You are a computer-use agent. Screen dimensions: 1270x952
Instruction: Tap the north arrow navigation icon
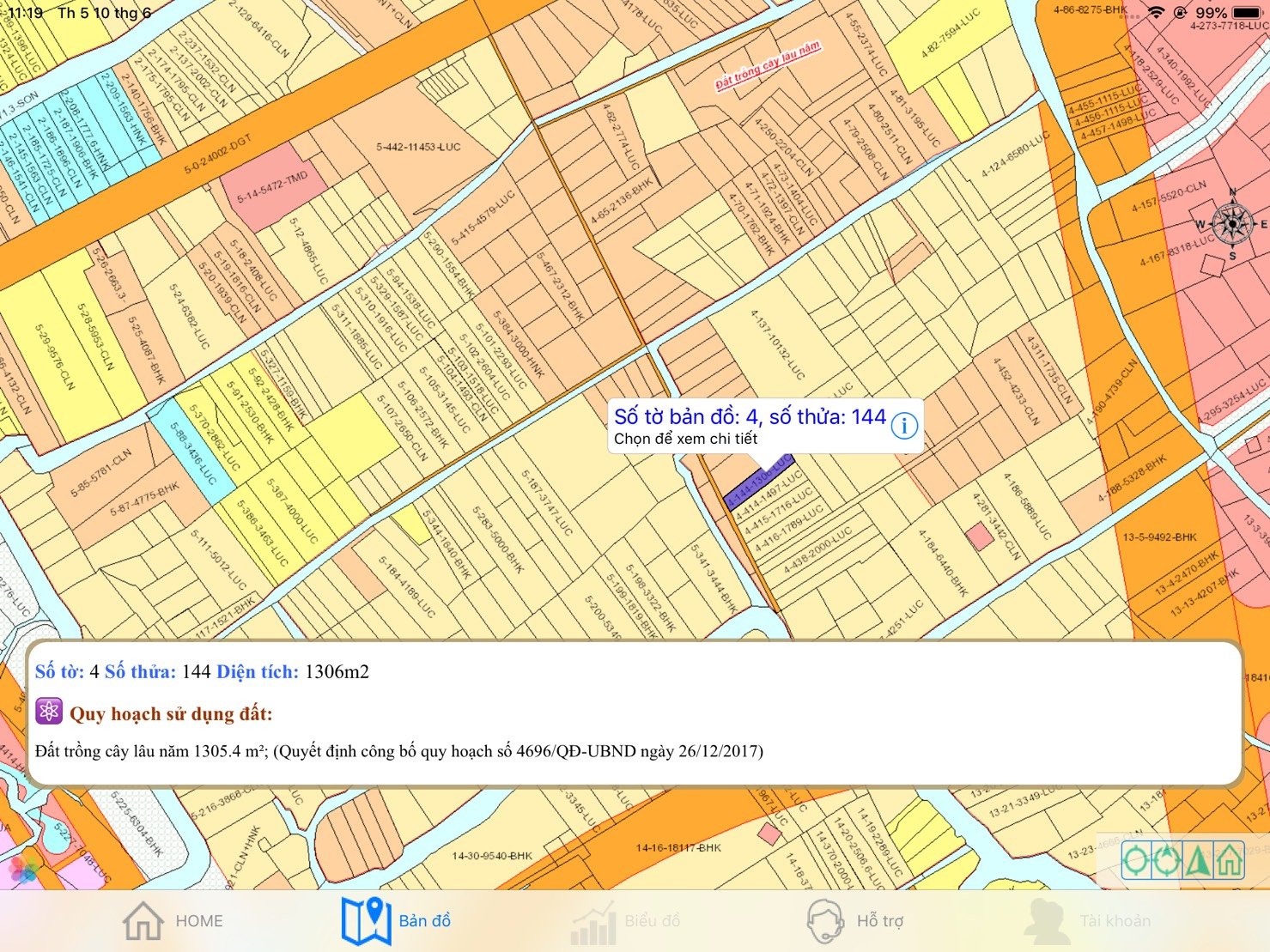coord(1198,860)
